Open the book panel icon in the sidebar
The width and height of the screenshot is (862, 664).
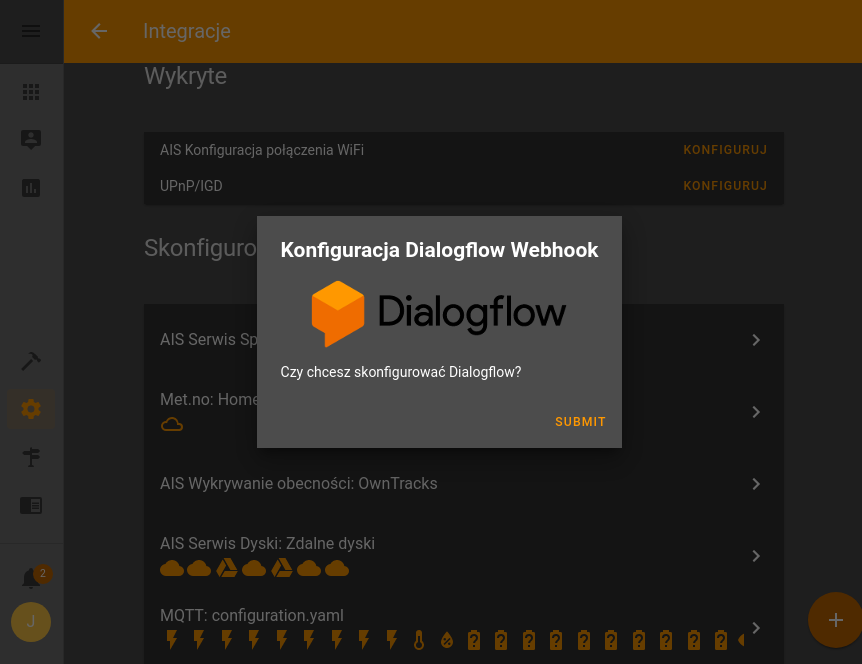tap(31, 505)
